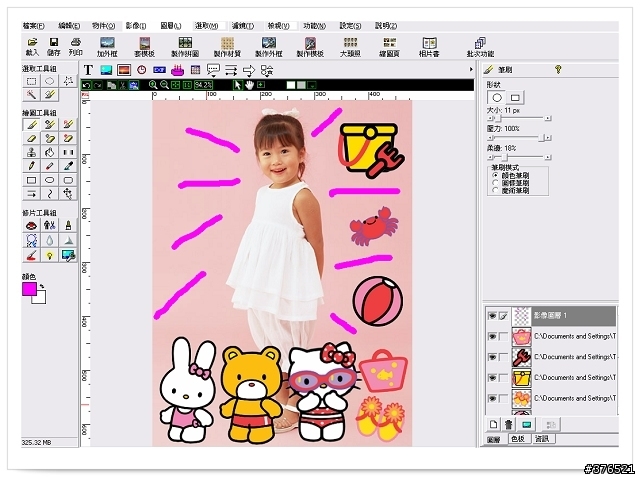Select the sharpen triangle tool
This screenshot has width=640, height=477.
pyautogui.click(x=68, y=240)
